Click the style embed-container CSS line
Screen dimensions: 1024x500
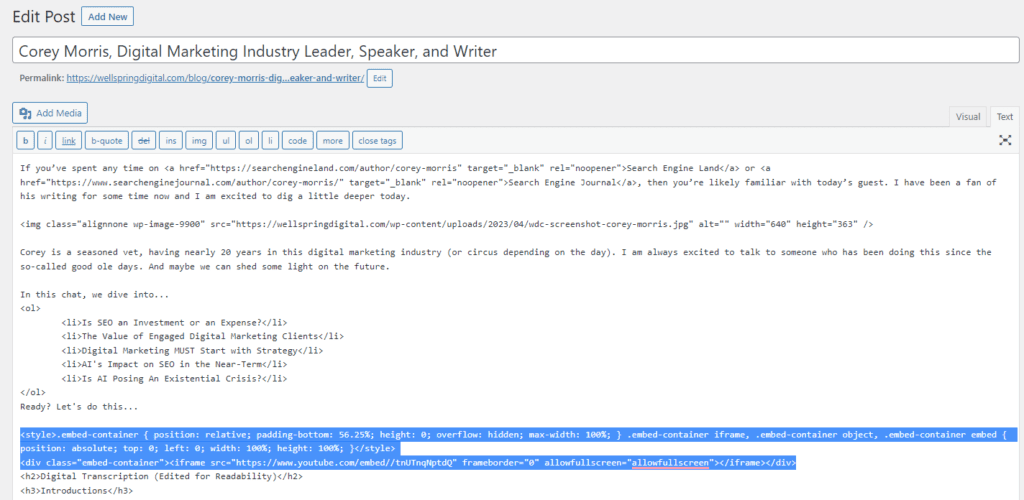[x=518, y=442]
